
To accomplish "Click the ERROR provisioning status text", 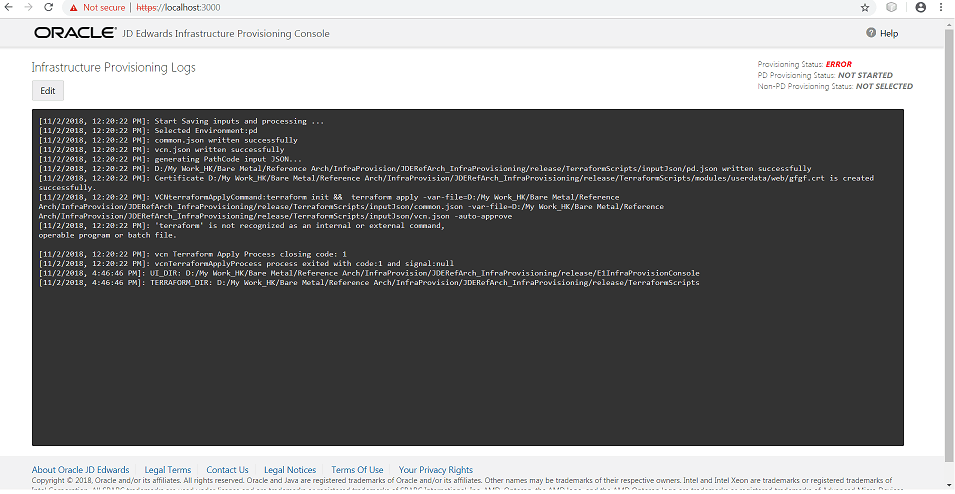I will click(839, 64).
